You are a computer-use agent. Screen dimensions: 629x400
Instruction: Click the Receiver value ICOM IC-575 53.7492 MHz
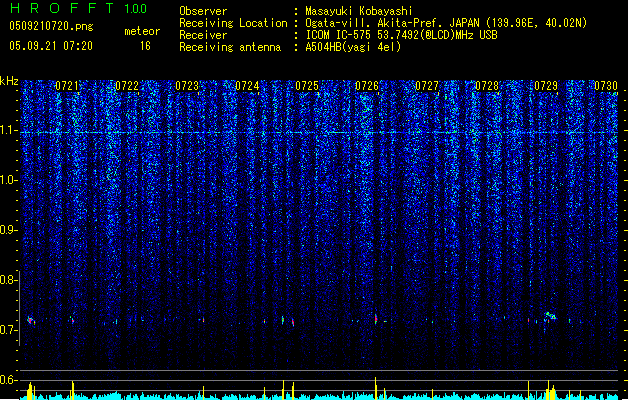(401, 35)
